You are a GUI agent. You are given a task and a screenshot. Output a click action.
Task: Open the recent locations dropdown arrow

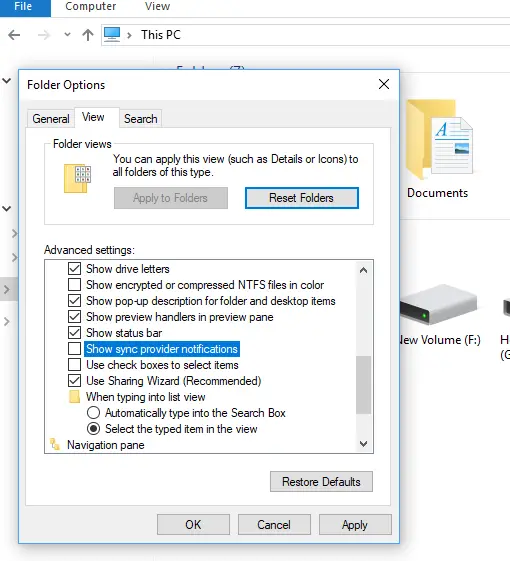coord(67,35)
